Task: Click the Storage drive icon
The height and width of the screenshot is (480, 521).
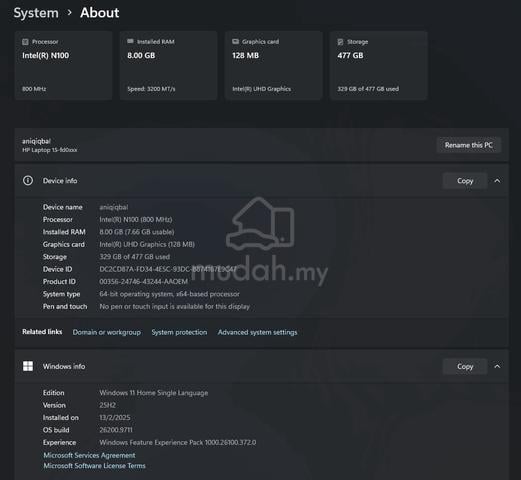Action: pos(340,42)
